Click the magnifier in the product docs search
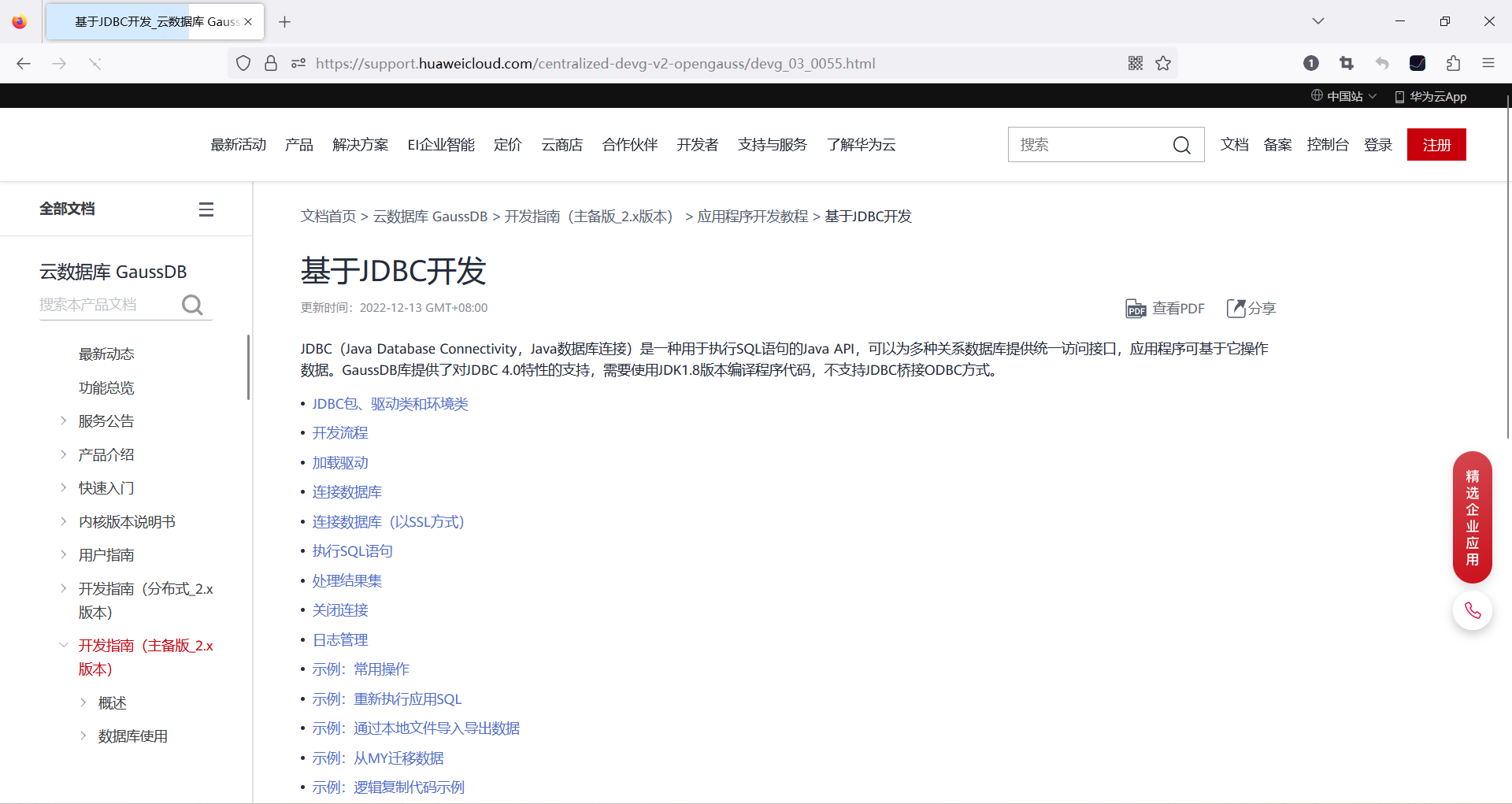Viewport: 1512px width, 804px height. pos(192,305)
